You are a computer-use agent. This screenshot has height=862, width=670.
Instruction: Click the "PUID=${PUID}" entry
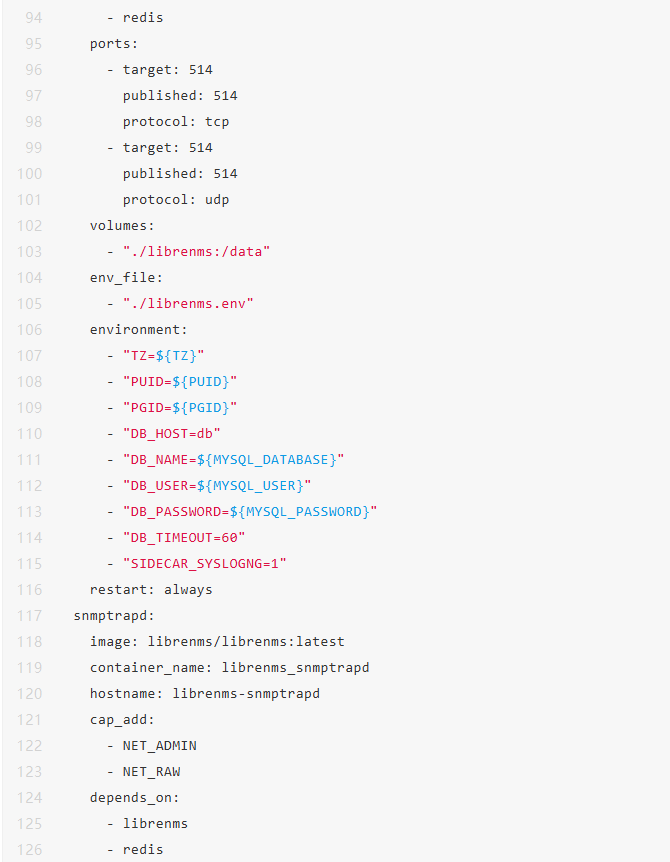[x=180, y=382]
